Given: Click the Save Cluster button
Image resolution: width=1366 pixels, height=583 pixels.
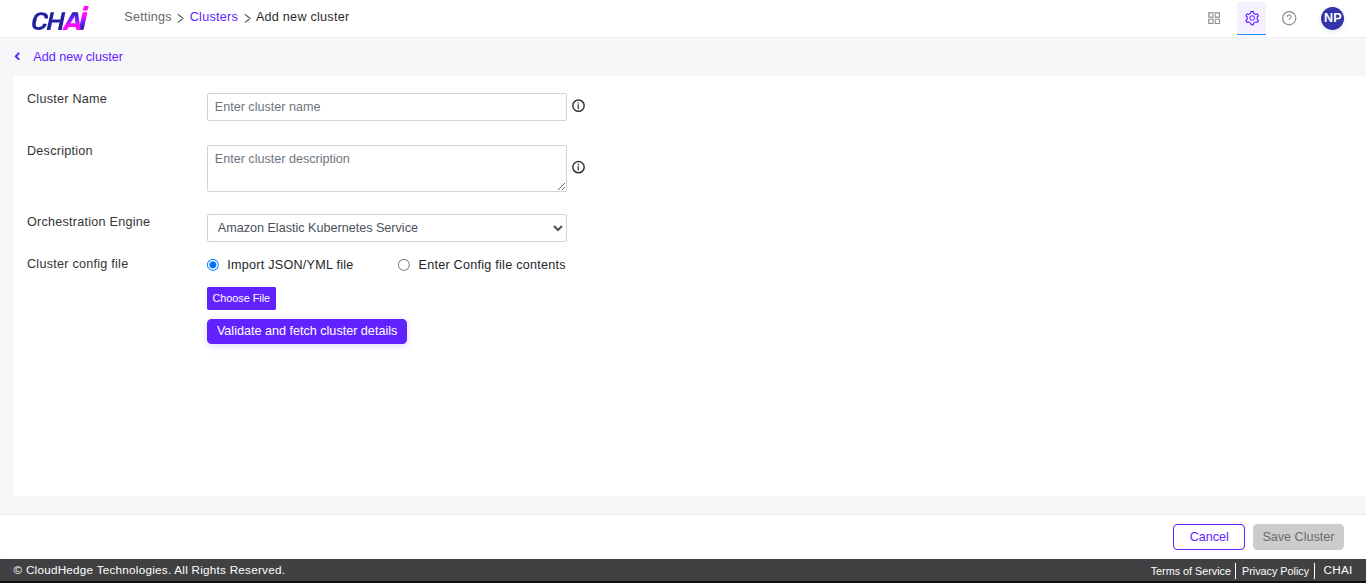Looking at the screenshot, I should pos(1298,536).
